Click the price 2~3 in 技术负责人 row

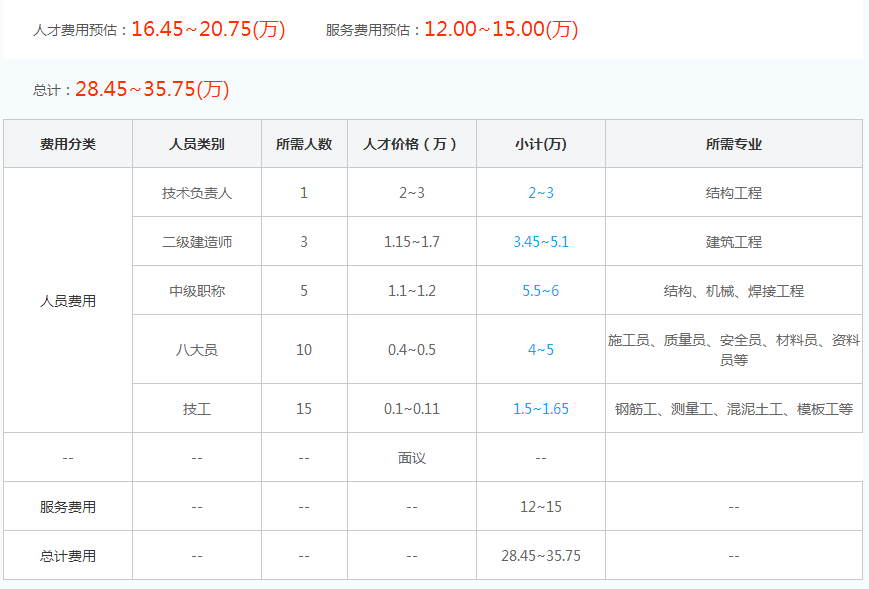(x=411, y=193)
